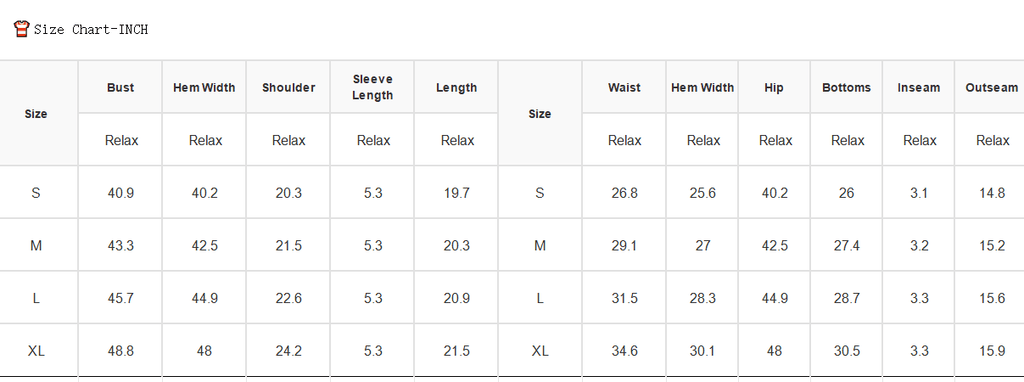Screen dimensions: 1024x382
Task: Select waist value 26.8 for size S
Action: (624, 193)
